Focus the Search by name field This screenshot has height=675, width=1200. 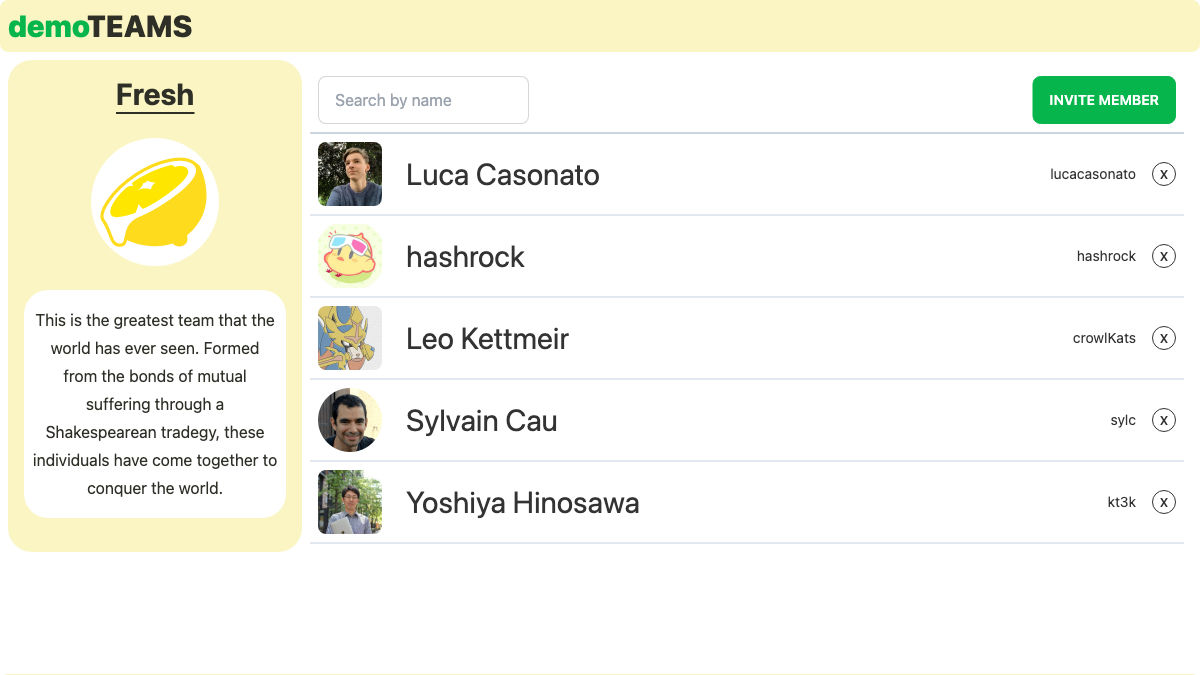423,100
